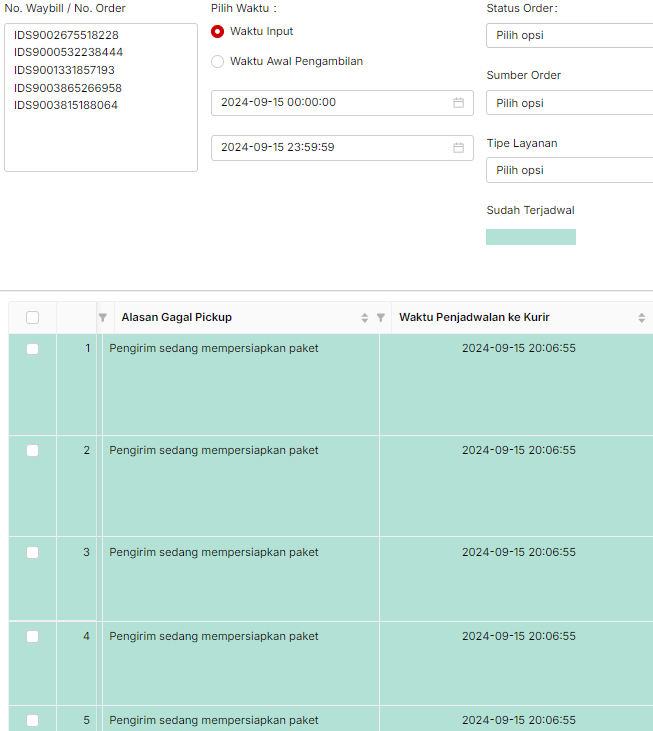Click the Alasan Gagal Pickup column header

pyautogui.click(x=177, y=317)
